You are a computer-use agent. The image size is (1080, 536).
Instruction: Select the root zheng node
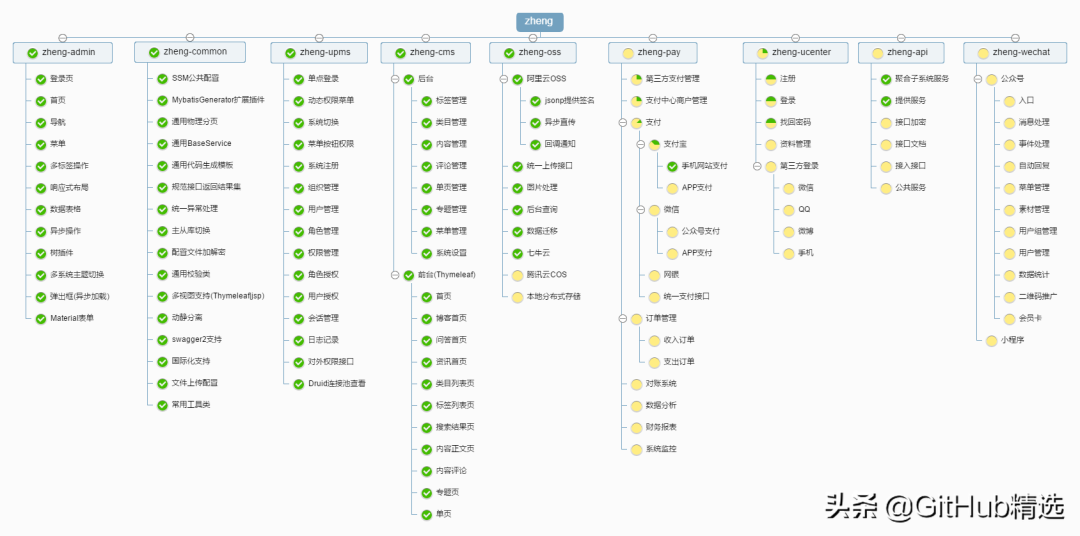pyautogui.click(x=539, y=21)
